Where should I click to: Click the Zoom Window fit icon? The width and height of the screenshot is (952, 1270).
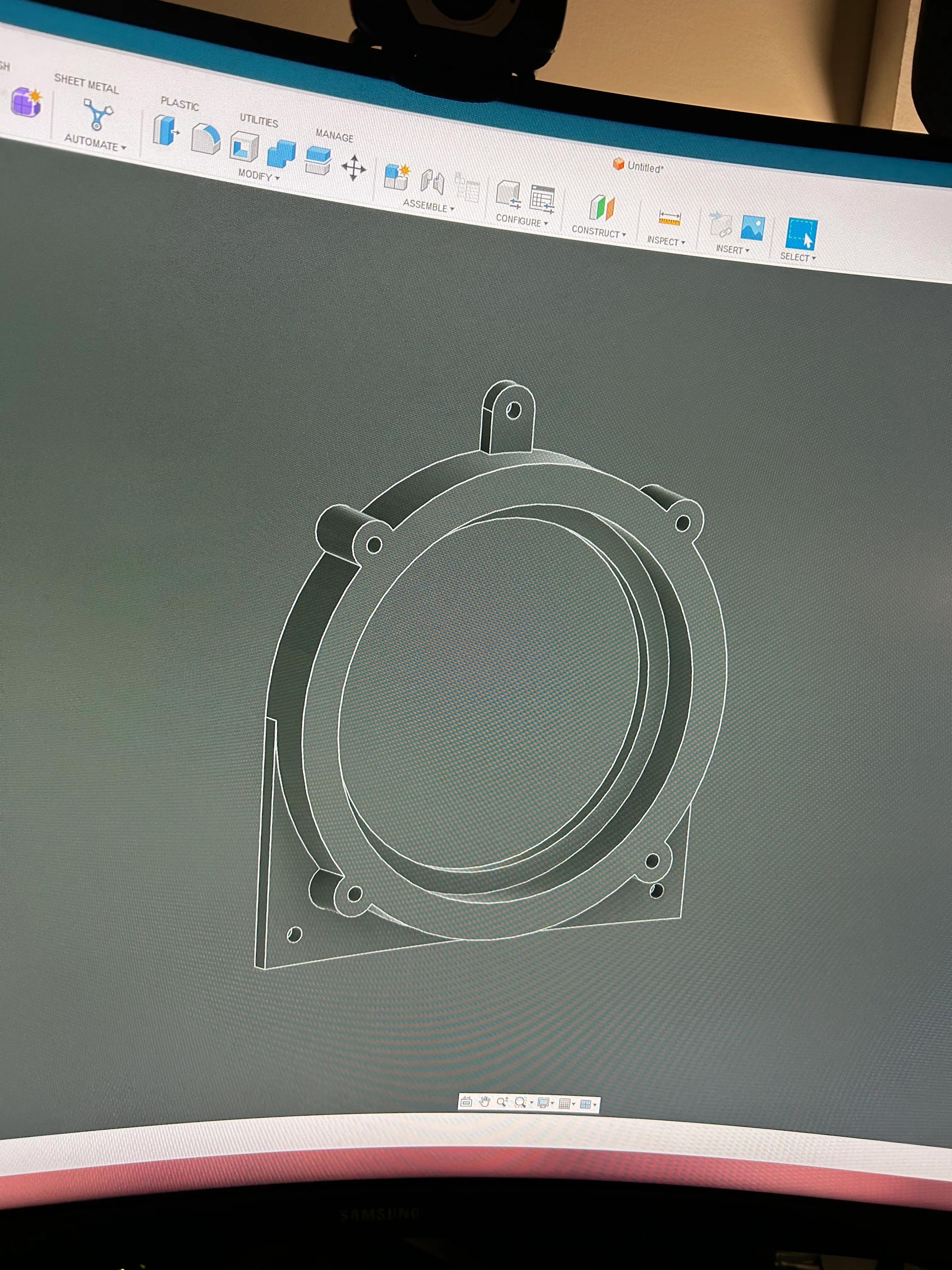click(x=520, y=1103)
